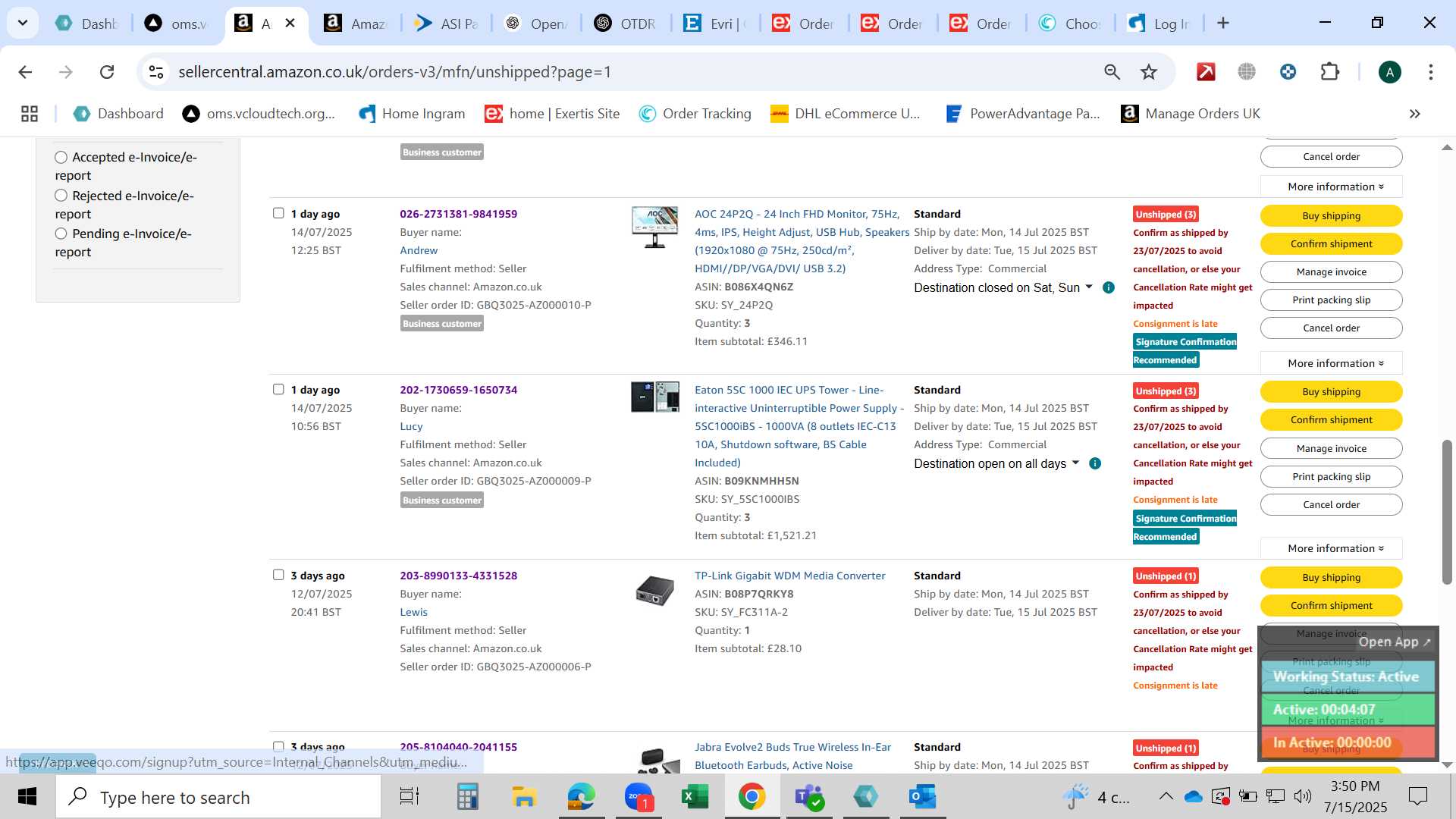The height and width of the screenshot is (819, 1456).
Task: Open site information icon in address bar
Action: pos(156,72)
